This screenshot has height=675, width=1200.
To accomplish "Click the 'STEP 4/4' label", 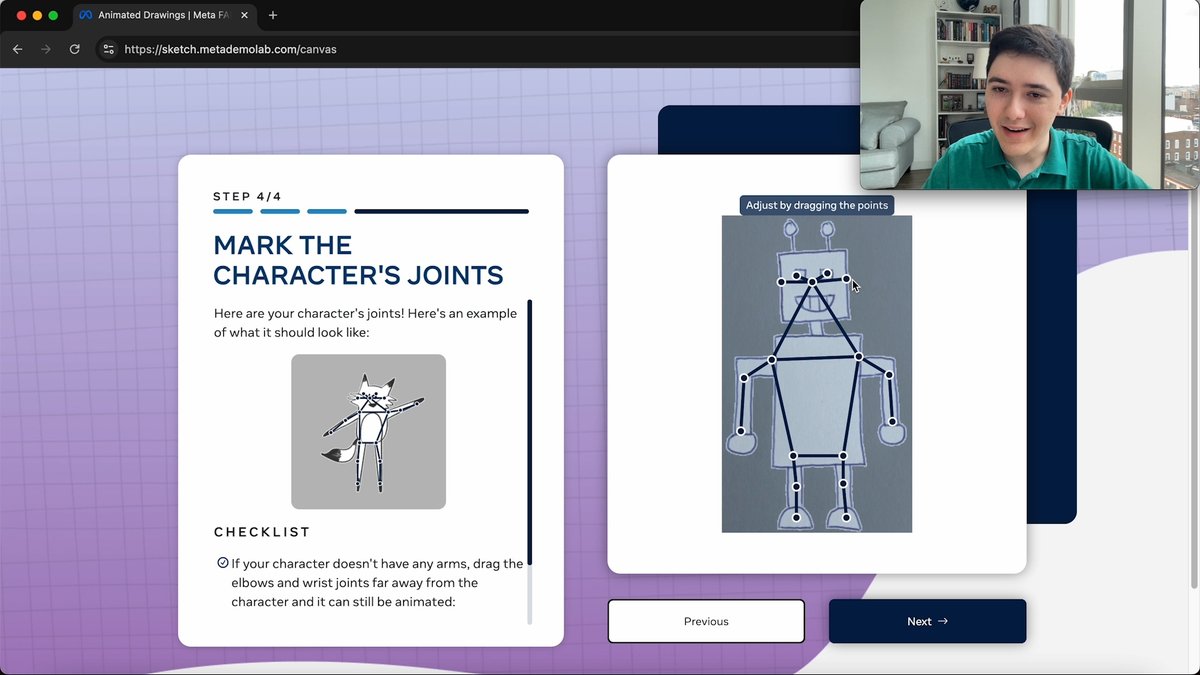I will (248, 197).
